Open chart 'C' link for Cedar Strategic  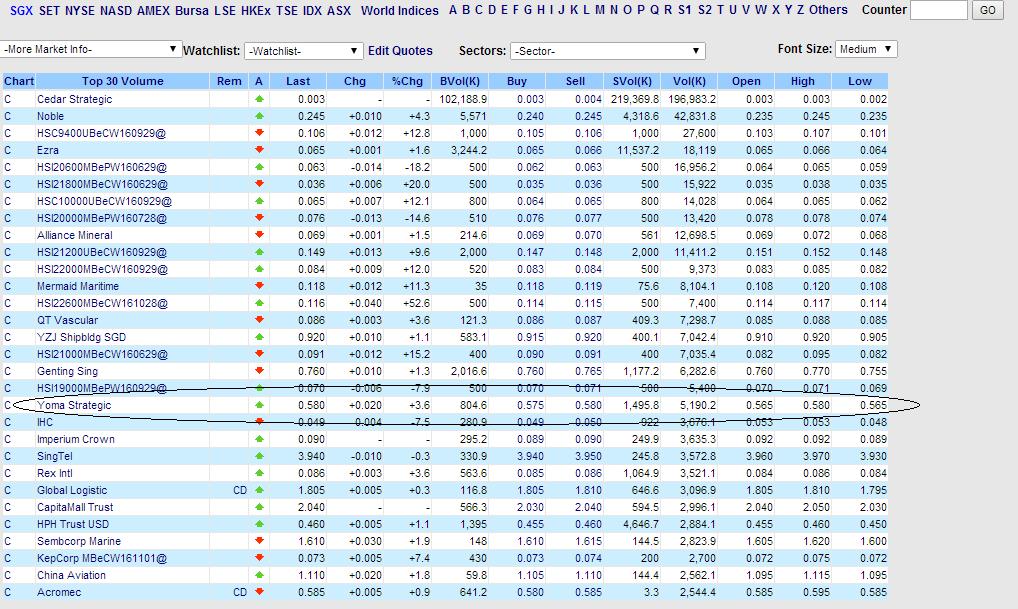click(8, 99)
